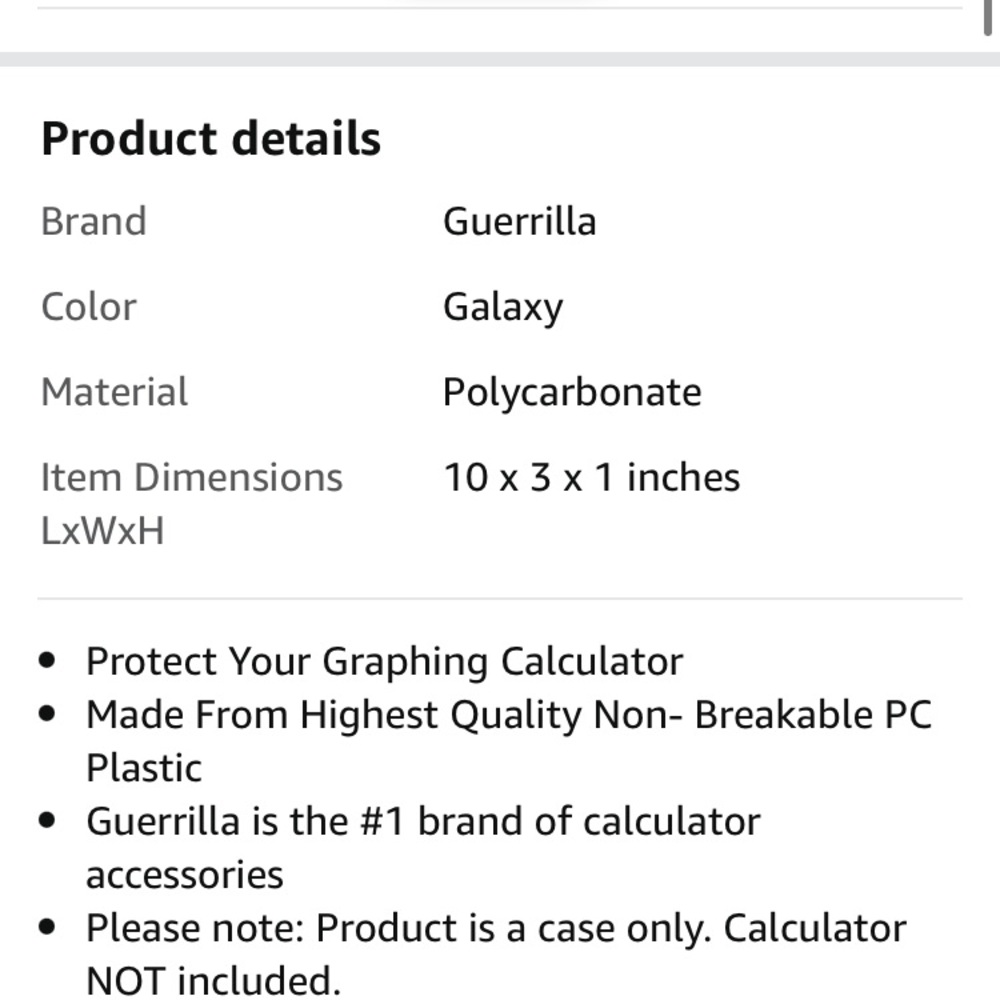Click the Color label
This screenshot has height=1000, width=1000.
pos(88,307)
